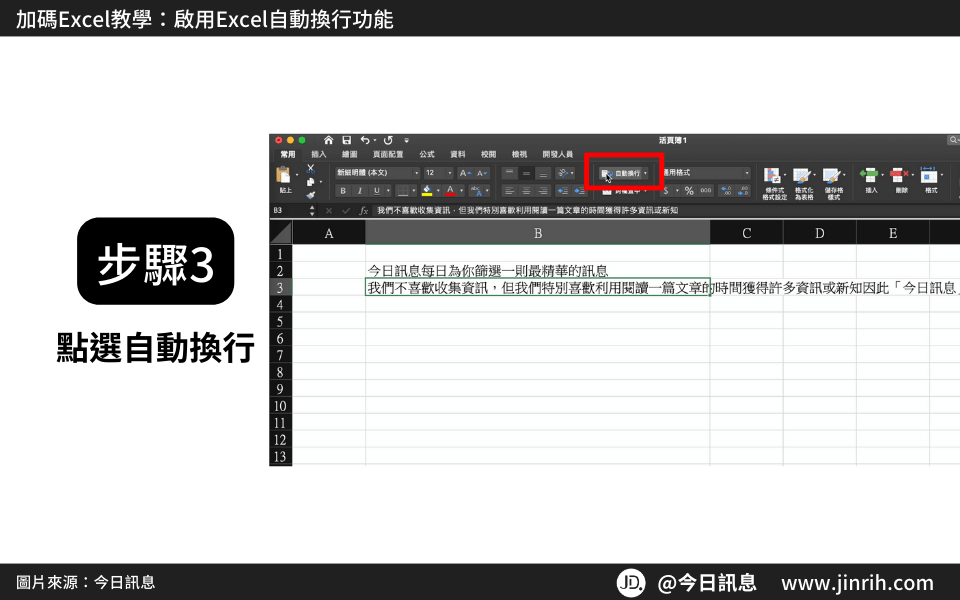Apply currency format with the $ button
Screen dimensions: 960x600
click(x=666, y=191)
